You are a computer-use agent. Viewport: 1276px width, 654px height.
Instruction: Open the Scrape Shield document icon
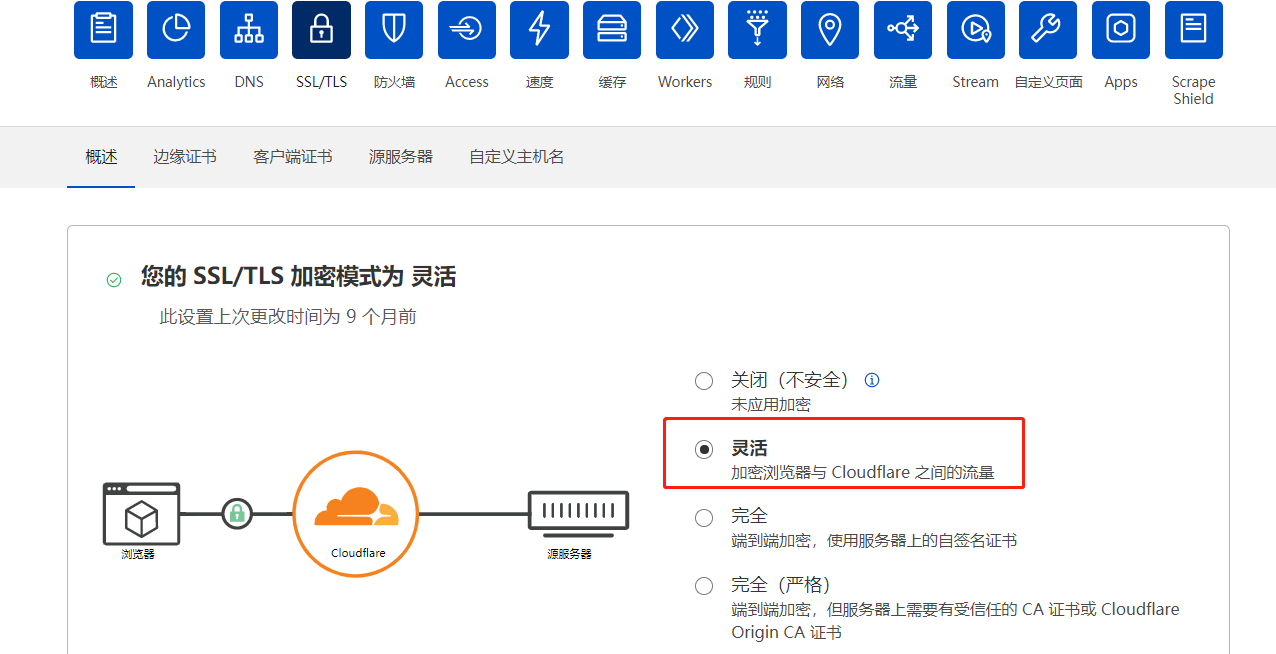tap(1194, 30)
